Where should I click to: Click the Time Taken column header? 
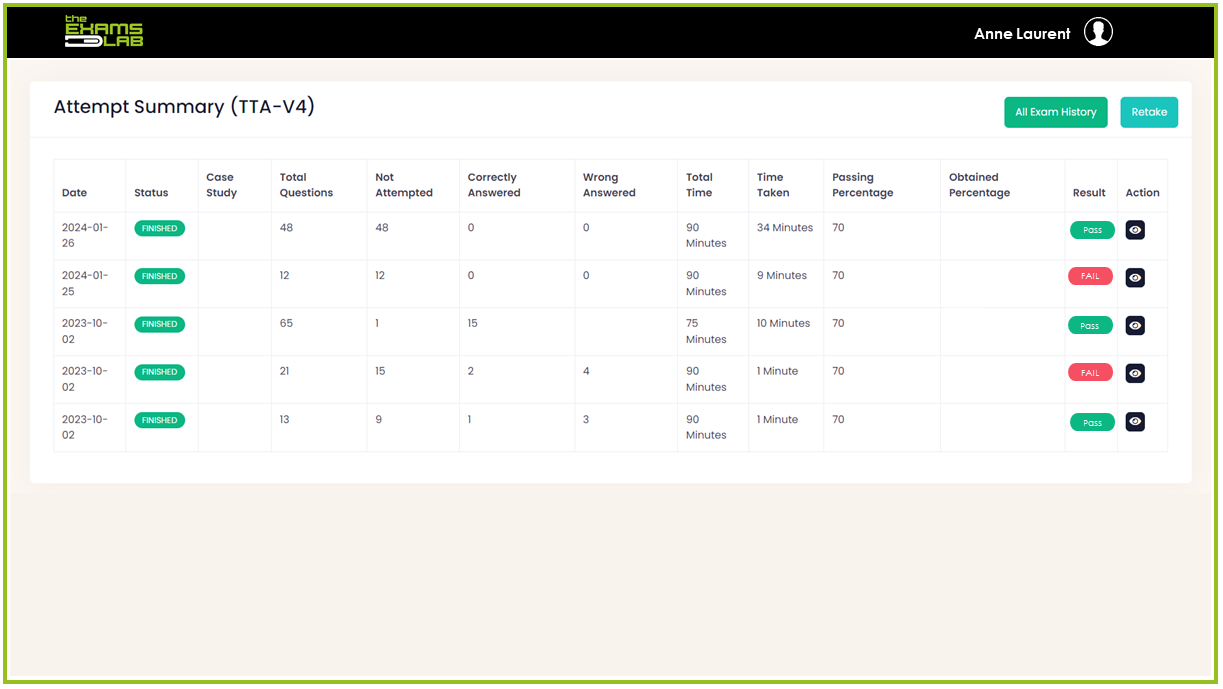coord(772,185)
